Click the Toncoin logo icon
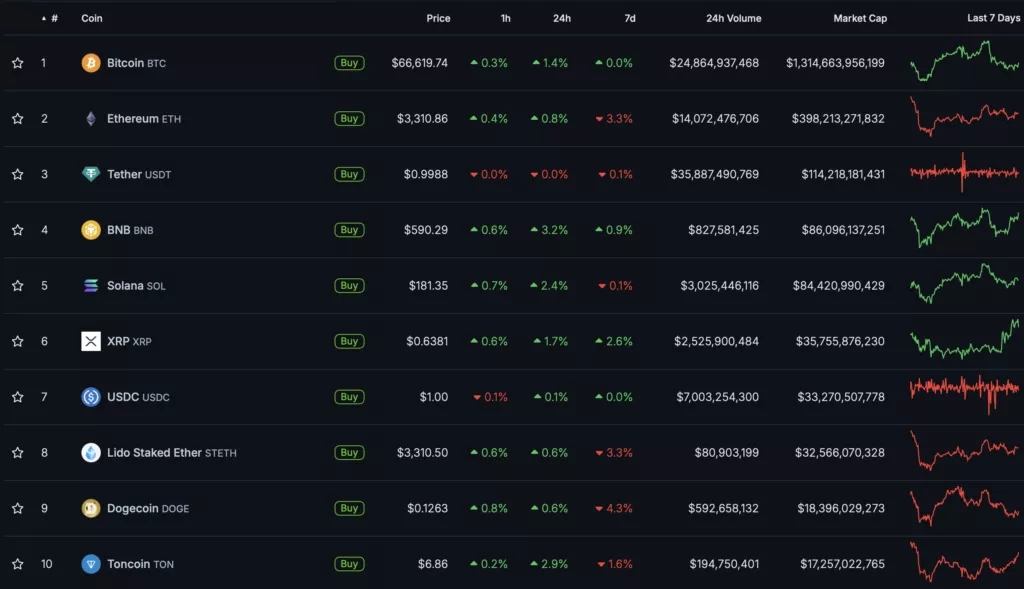Viewport: 1024px width, 589px height. pyautogui.click(x=91, y=564)
